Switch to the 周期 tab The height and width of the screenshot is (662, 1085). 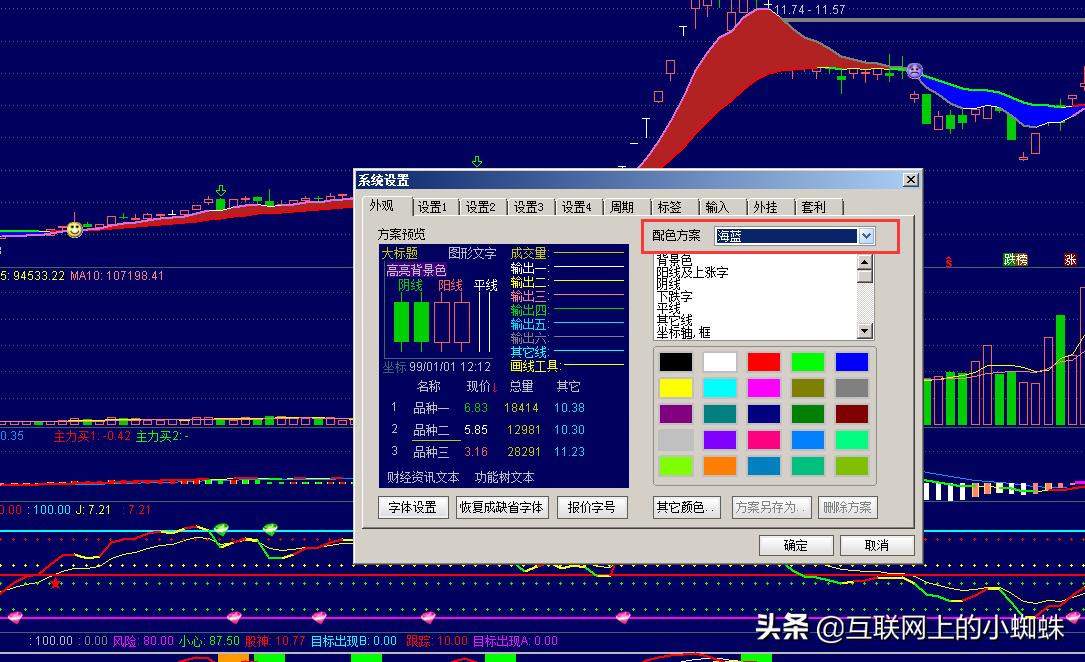click(x=621, y=207)
